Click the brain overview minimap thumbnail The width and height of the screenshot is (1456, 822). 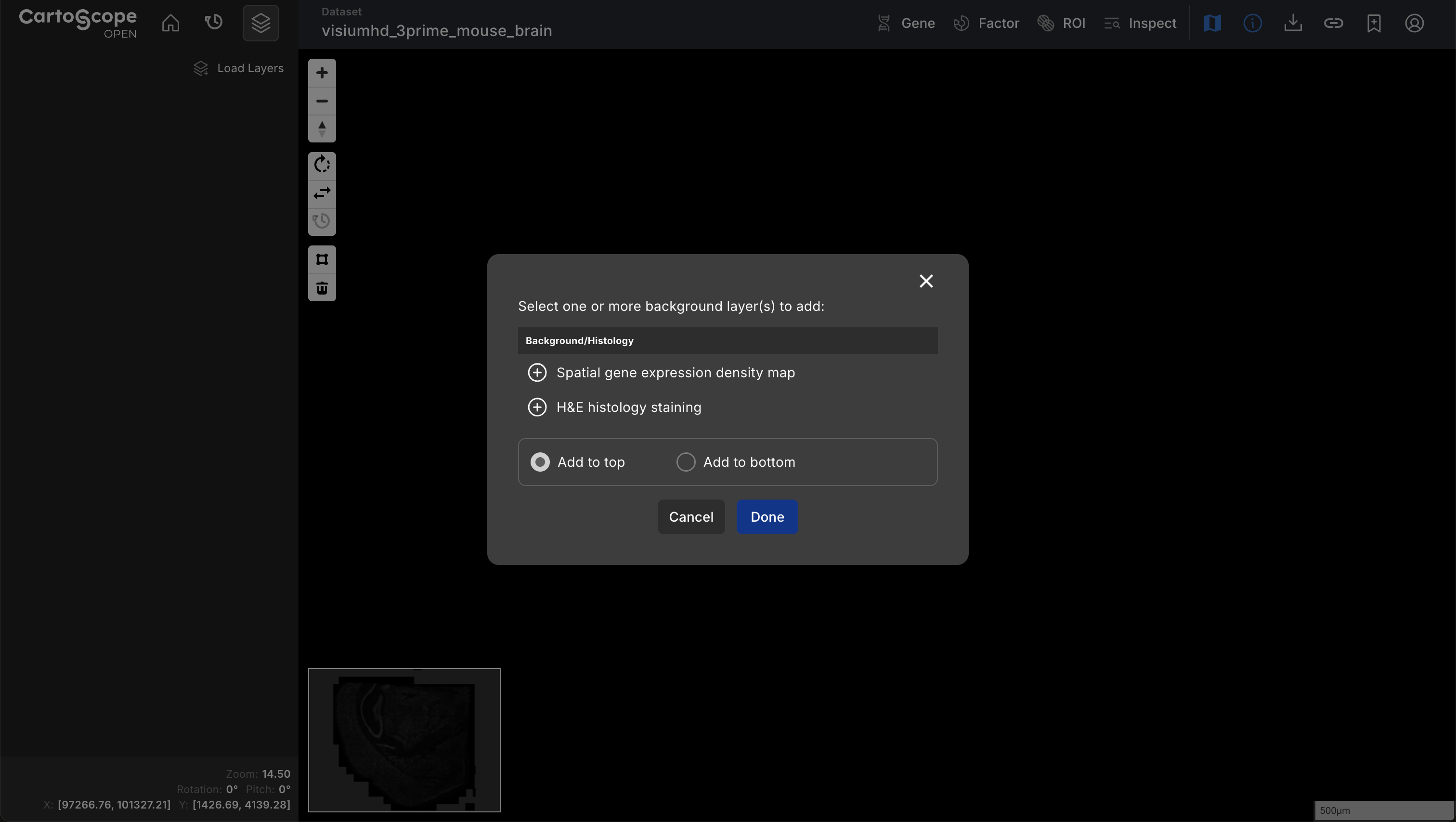(x=403, y=740)
